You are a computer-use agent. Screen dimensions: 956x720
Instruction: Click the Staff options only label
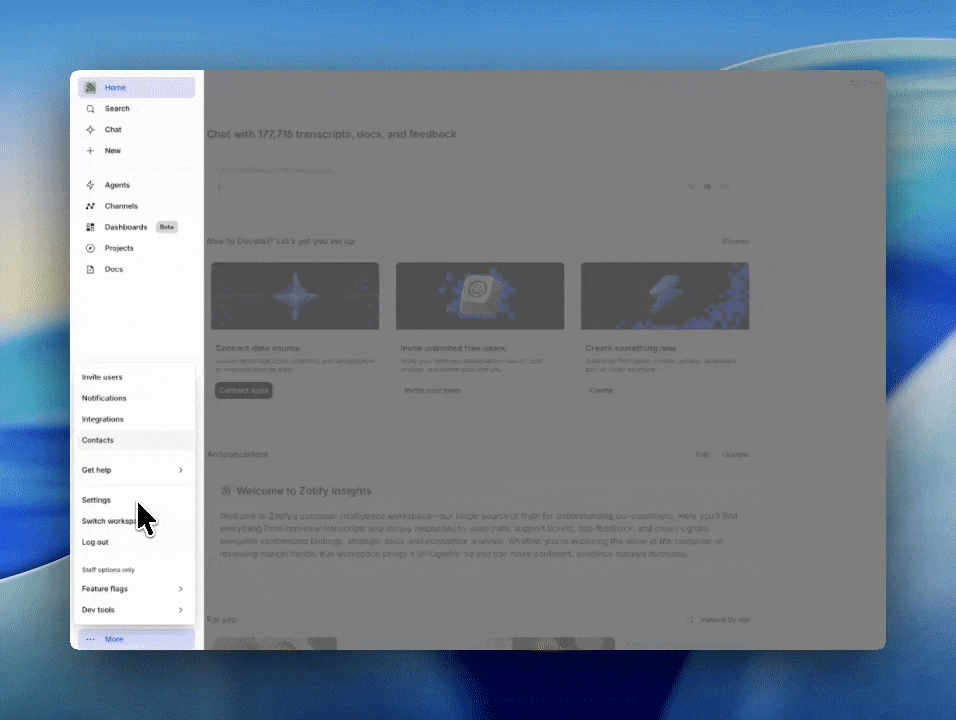click(x=109, y=569)
